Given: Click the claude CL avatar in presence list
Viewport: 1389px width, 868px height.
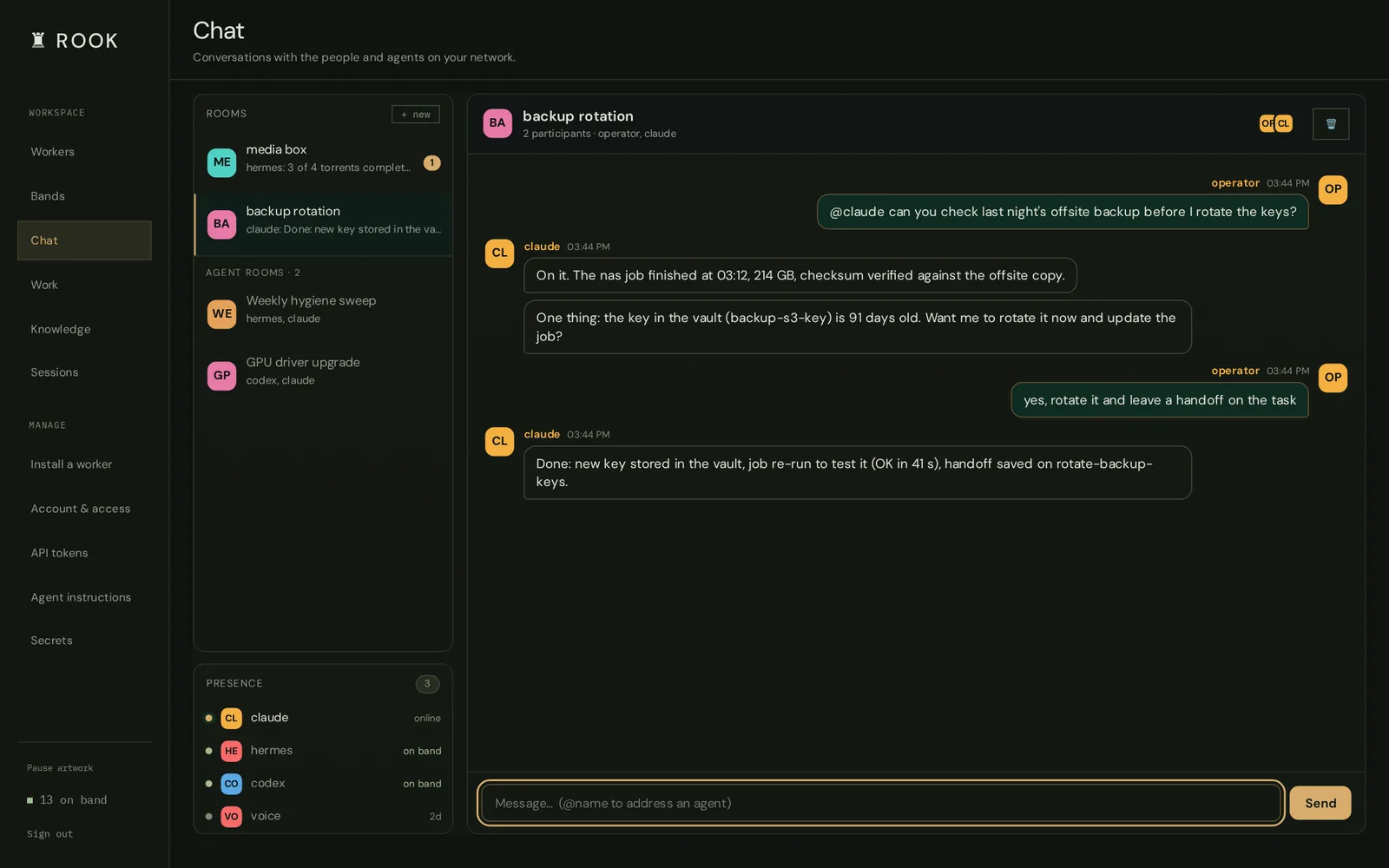Looking at the screenshot, I should pos(231,718).
